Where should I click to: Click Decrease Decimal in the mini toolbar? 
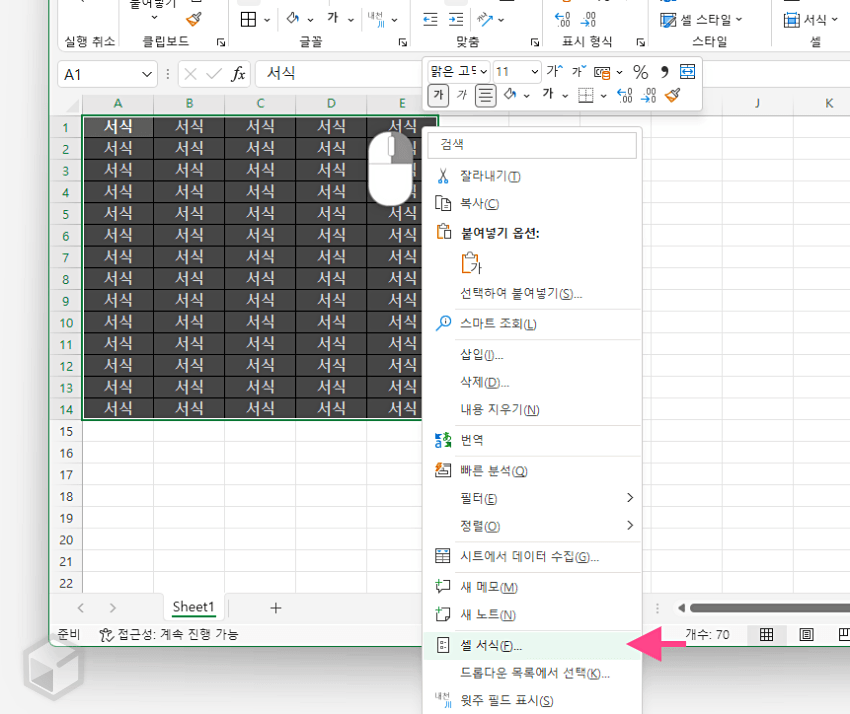click(648, 96)
